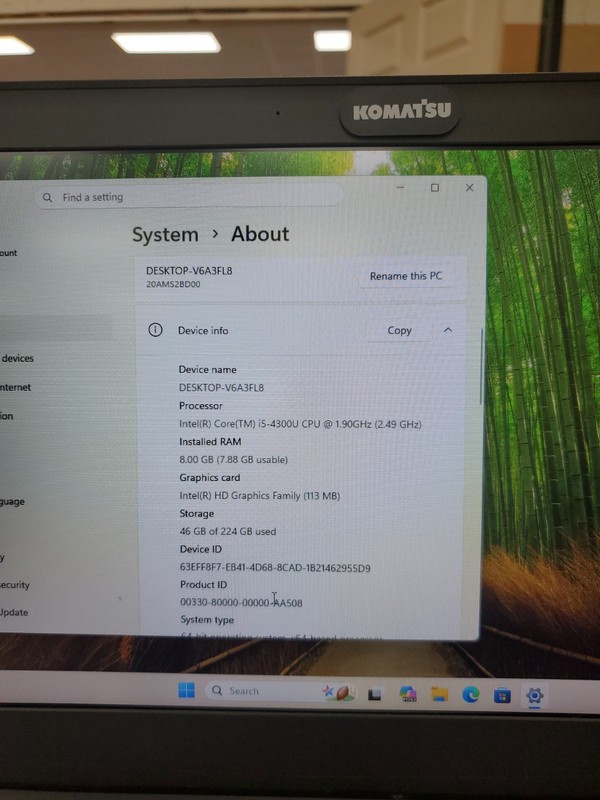Click the model number 20AMS2BD00

tap(173, 284)
